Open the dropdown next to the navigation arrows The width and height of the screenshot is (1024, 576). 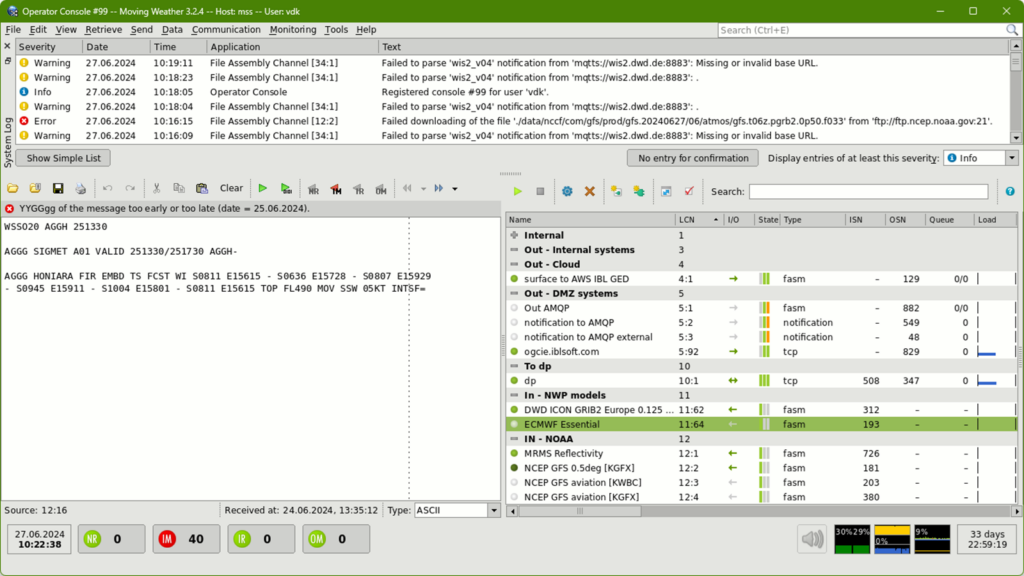(455, 188)
